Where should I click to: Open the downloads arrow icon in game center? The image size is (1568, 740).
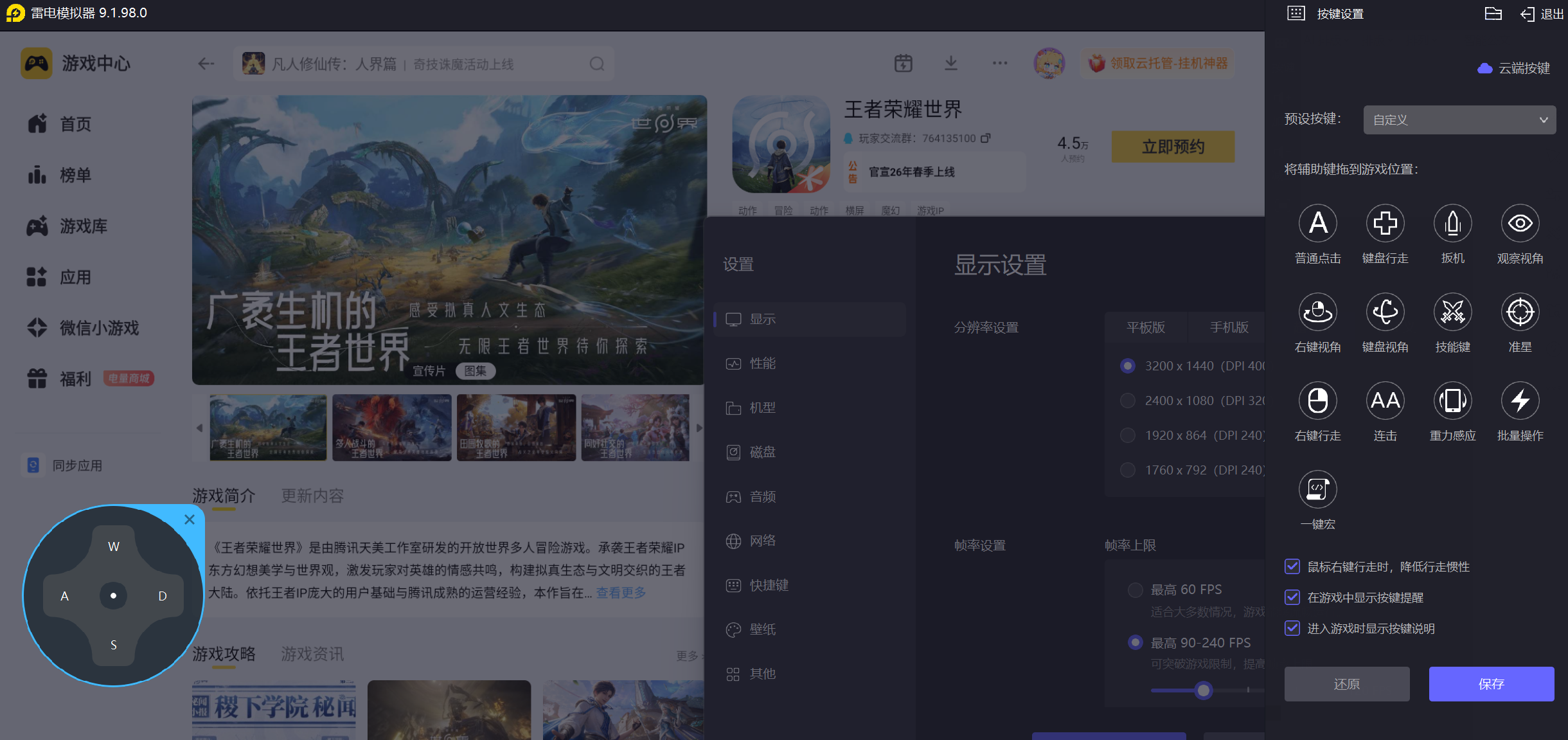(x=951, y=63)
